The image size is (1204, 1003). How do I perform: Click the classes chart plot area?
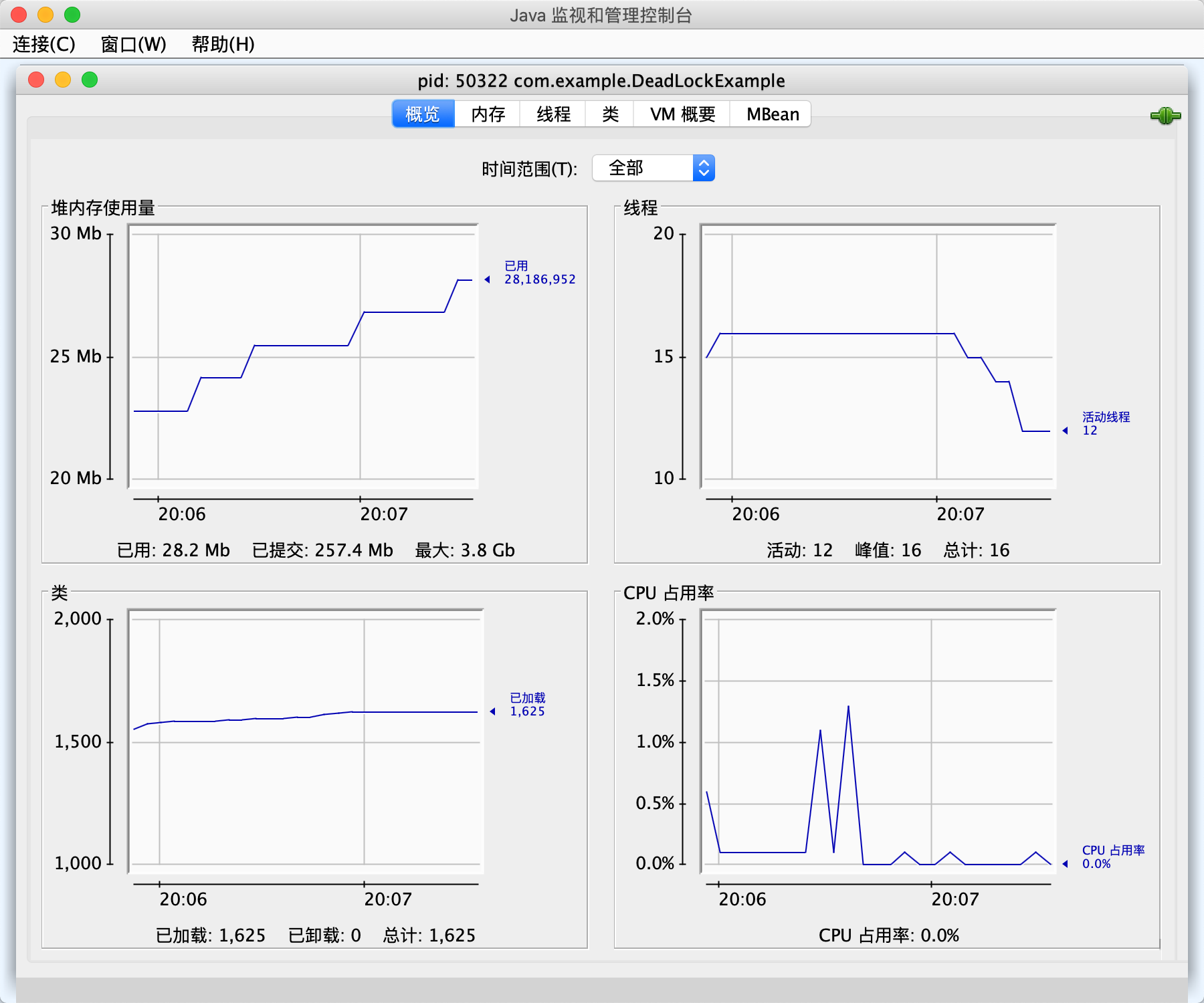tap(306, 742)
